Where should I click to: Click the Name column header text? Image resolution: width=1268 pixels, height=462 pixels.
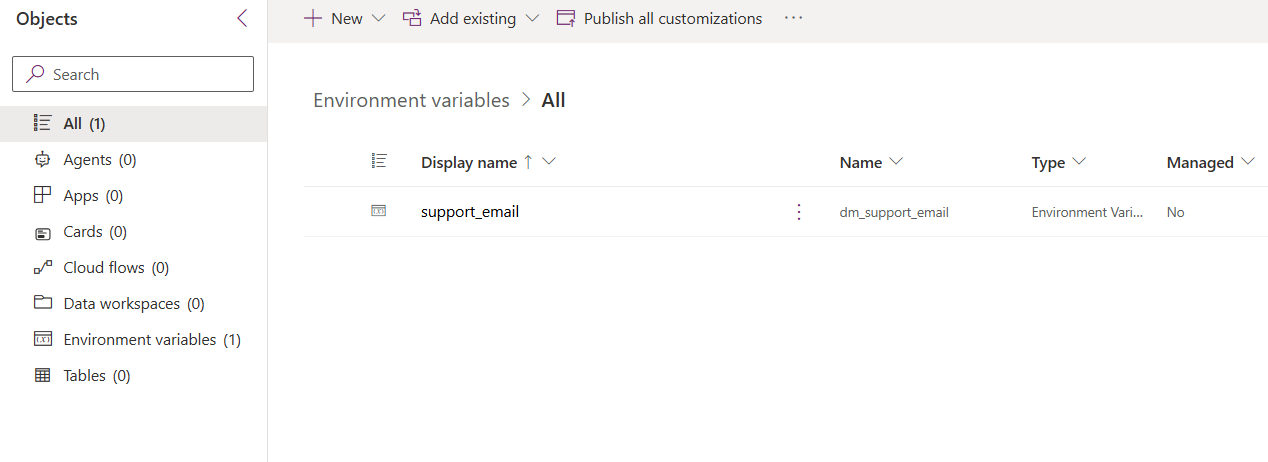(x=861, y=162)
